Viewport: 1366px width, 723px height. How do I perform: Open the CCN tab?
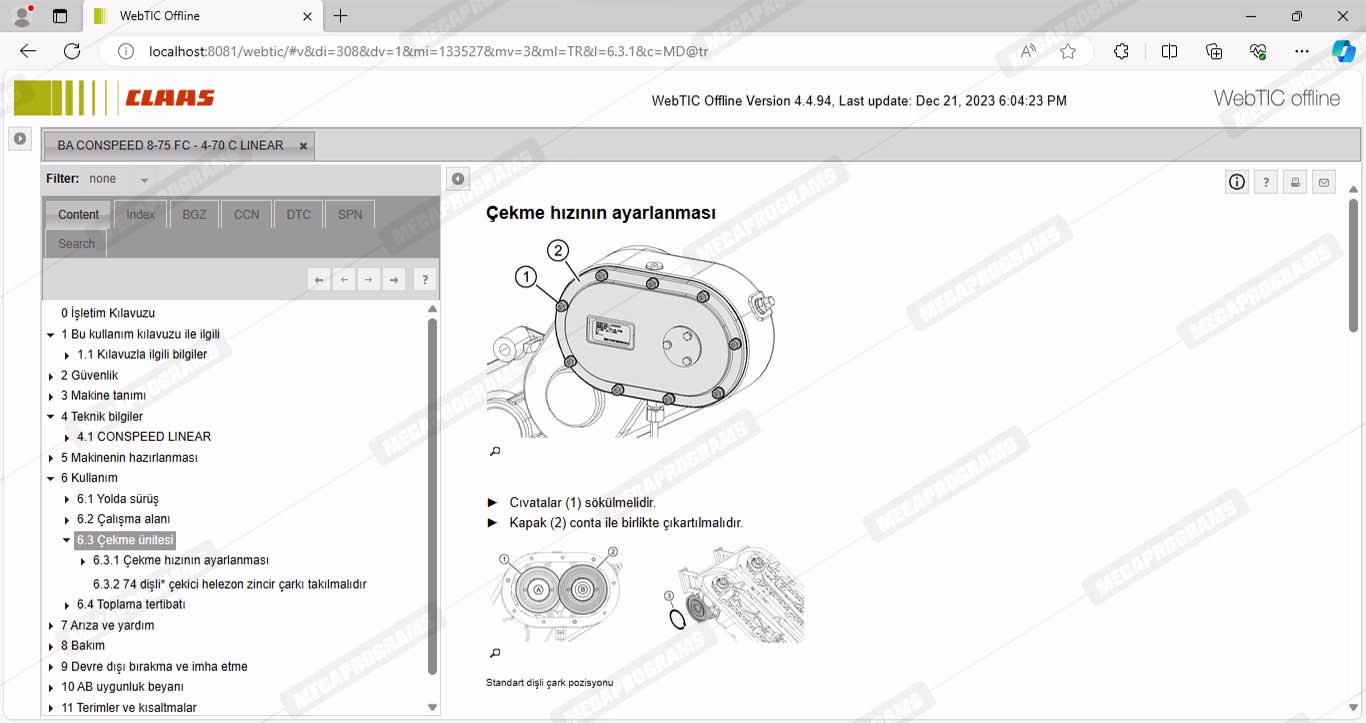(246, 214)
